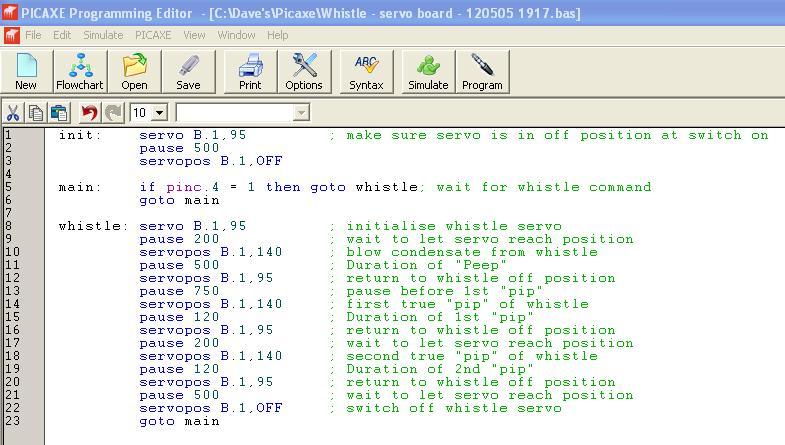
Task: Open the Options dialog
Action: [304, 72]
